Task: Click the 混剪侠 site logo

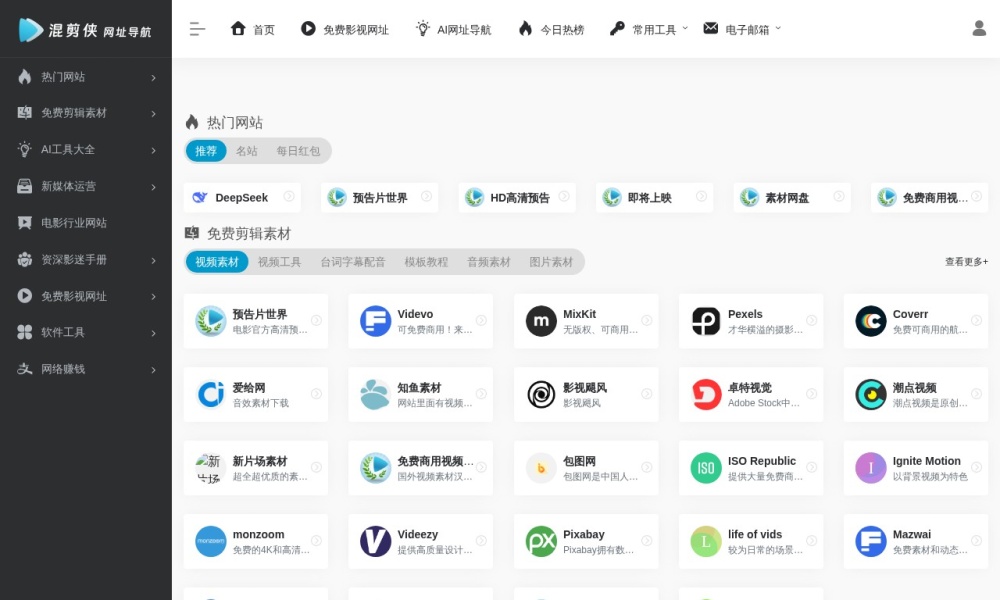Action: (85, 30)
